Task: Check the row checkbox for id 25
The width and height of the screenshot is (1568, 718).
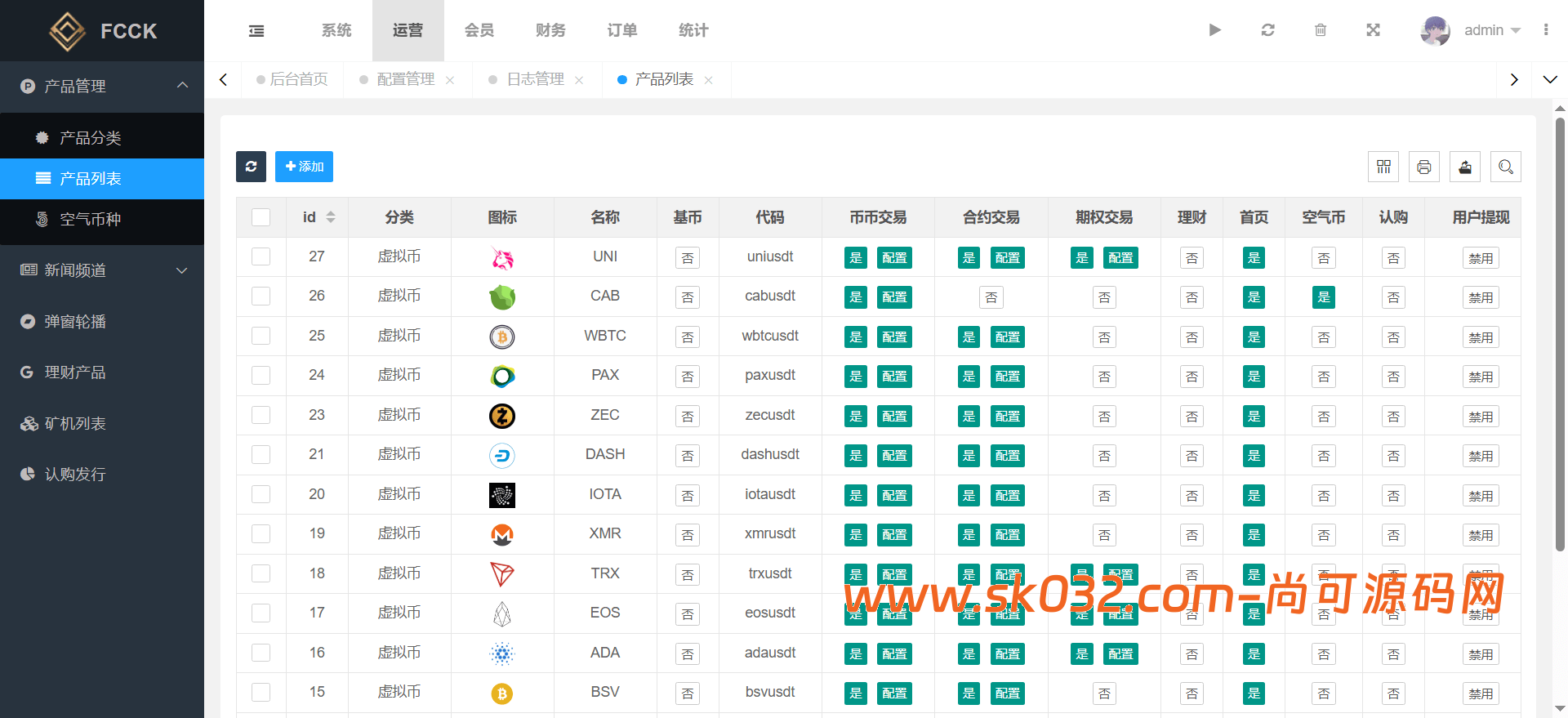Action: click(x=261, y=336)
